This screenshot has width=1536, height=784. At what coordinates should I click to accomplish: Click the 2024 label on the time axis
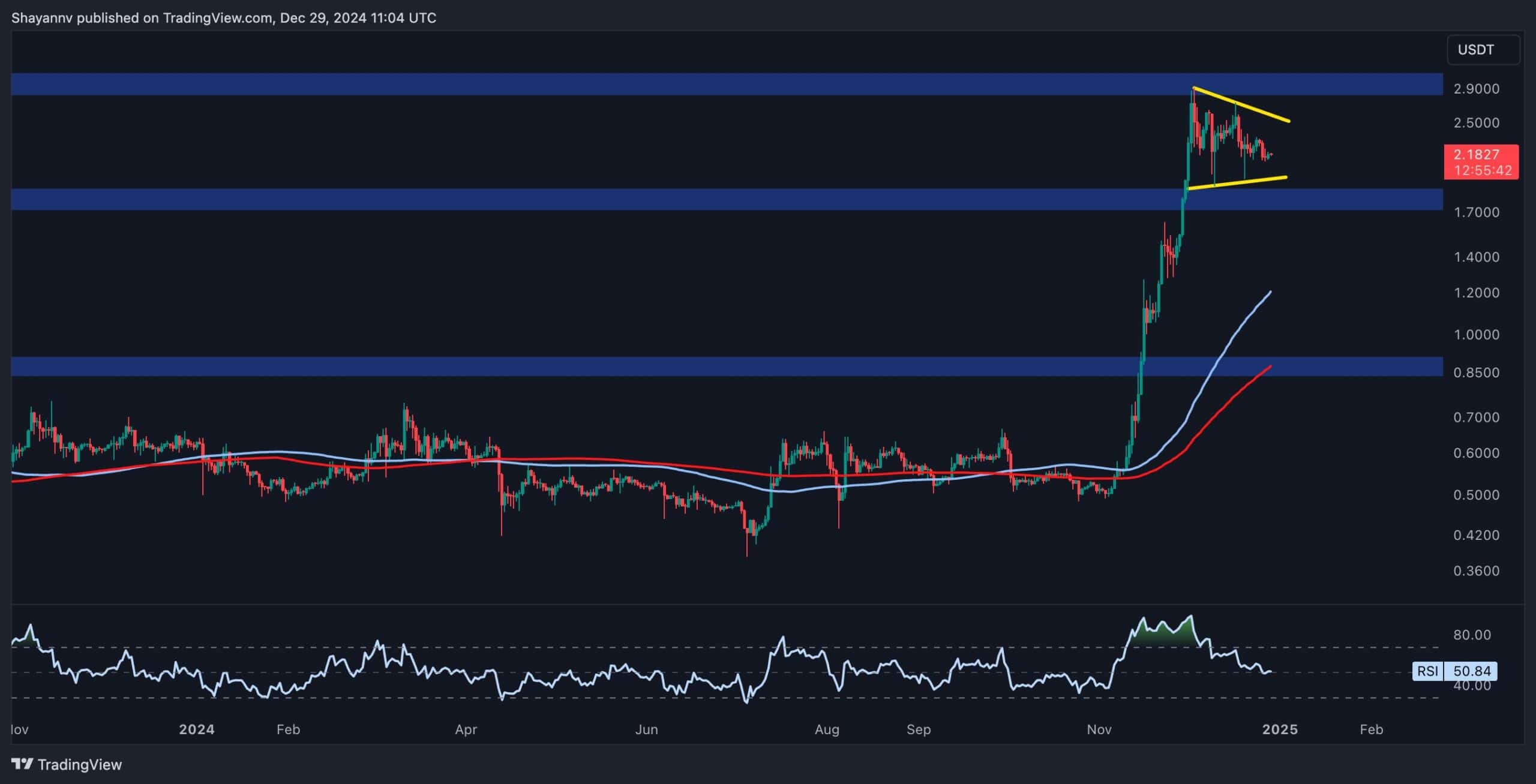click(x=198, y=730)
